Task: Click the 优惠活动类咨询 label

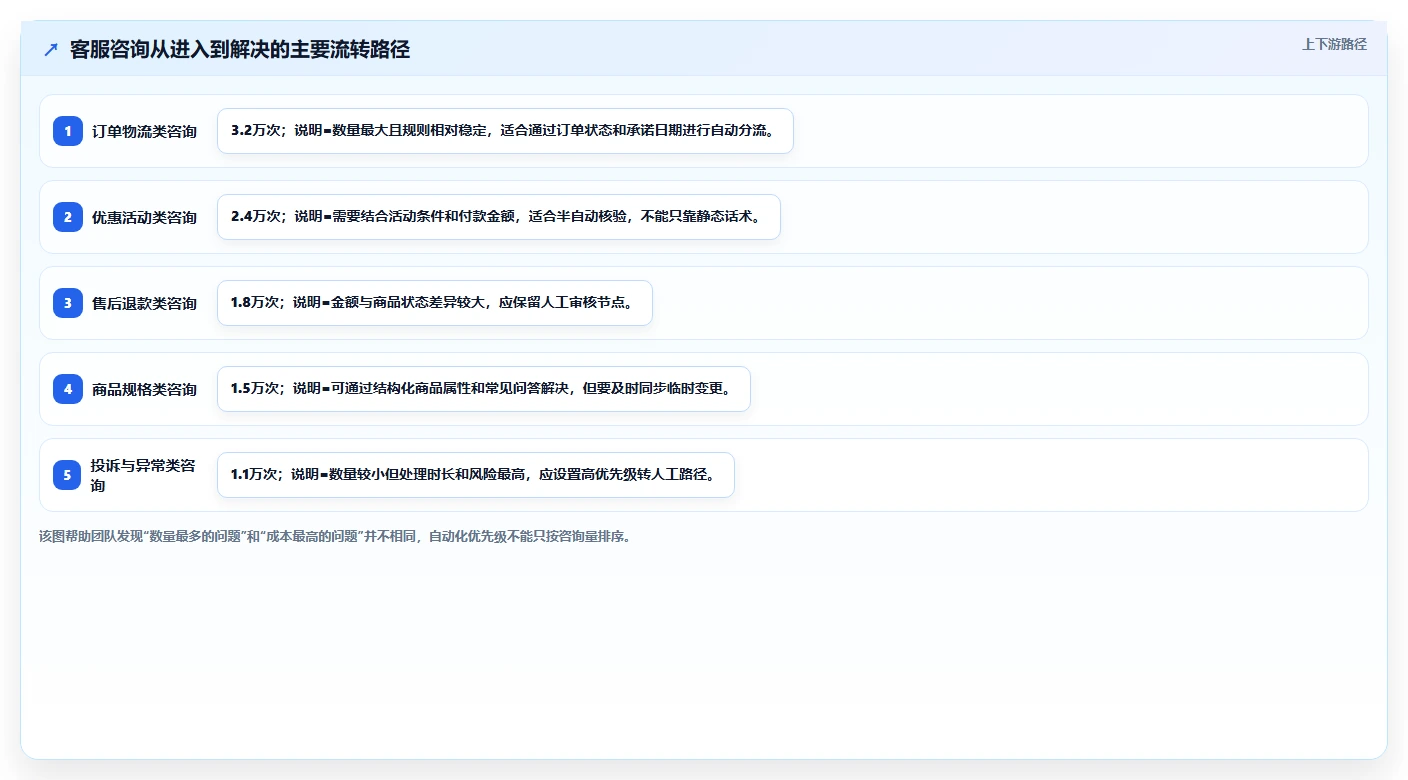Action: point(144,217)
